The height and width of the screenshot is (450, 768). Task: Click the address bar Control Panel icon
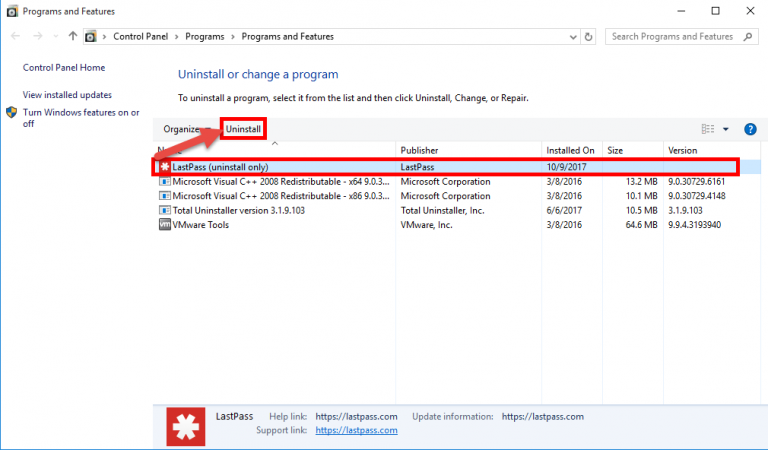tap(91, 36)
